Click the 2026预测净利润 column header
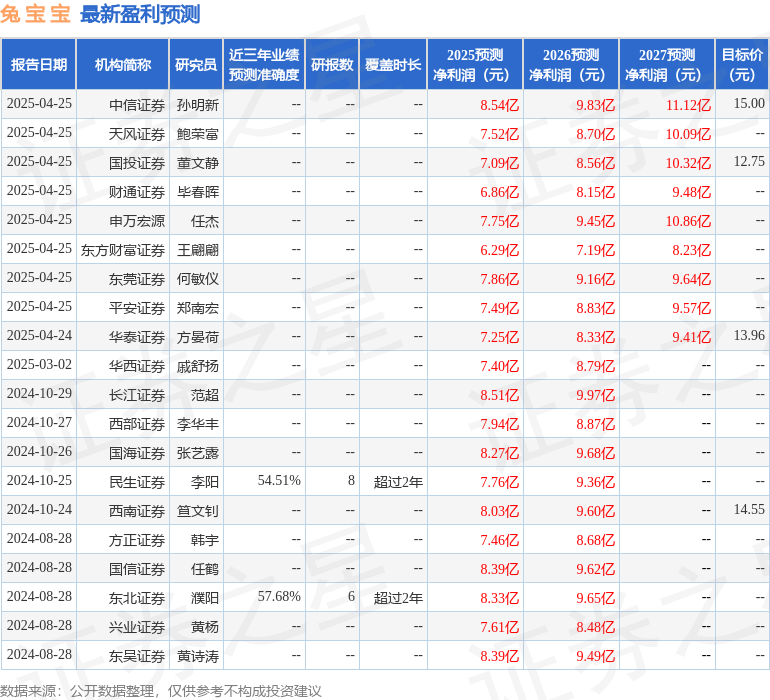 click(571, 65)
